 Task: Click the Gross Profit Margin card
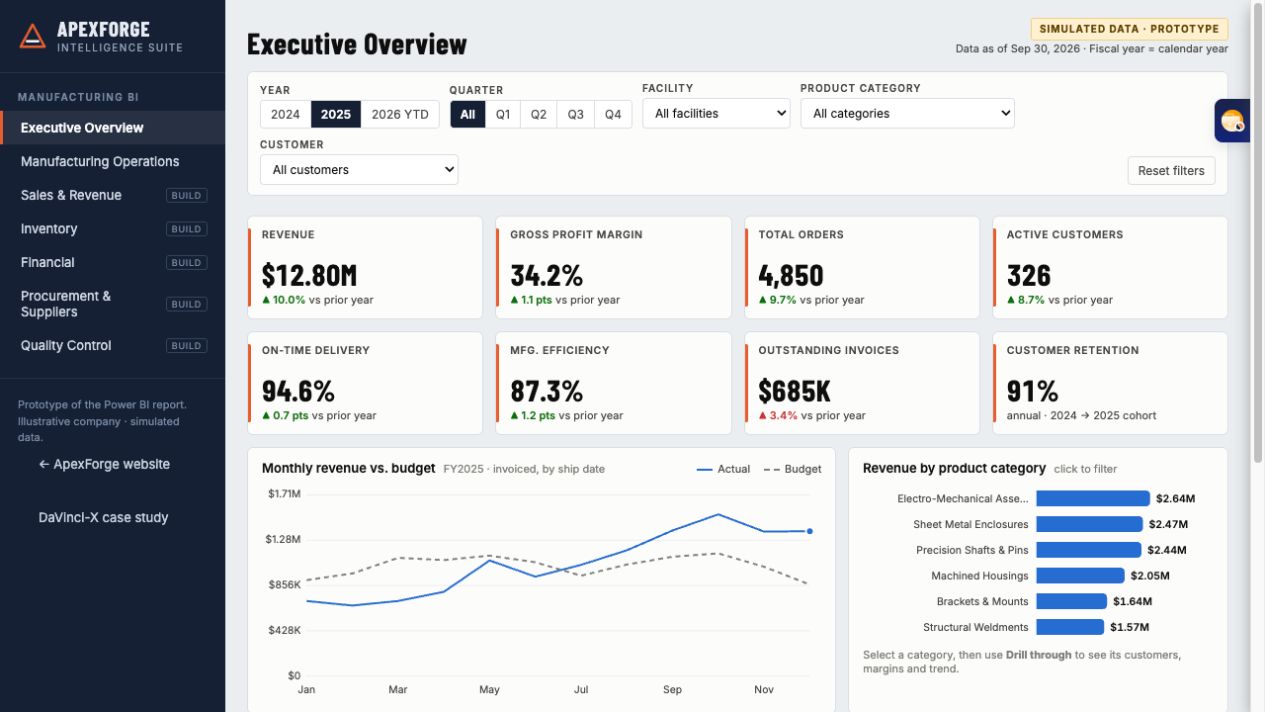point(613,268)
